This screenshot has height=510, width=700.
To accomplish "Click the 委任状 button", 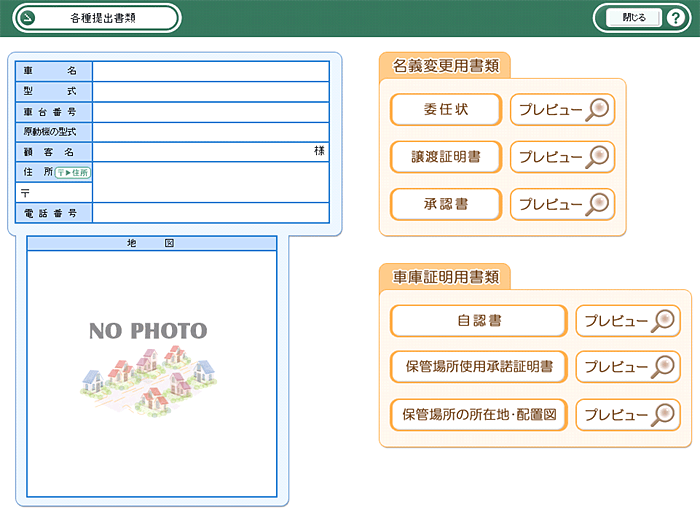I will tap(445, 109).
